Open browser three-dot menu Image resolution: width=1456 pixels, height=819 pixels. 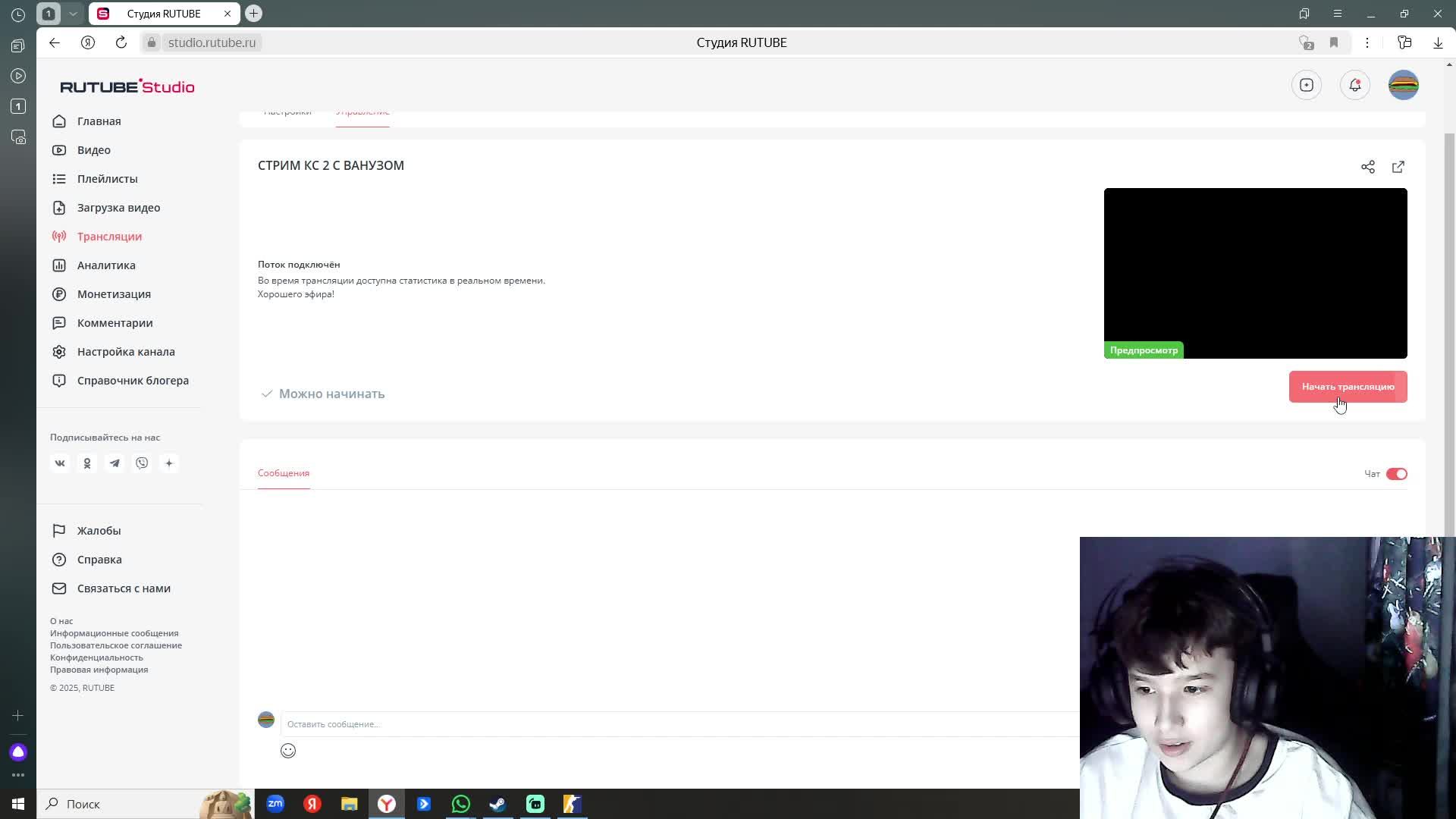(1367, 42)
